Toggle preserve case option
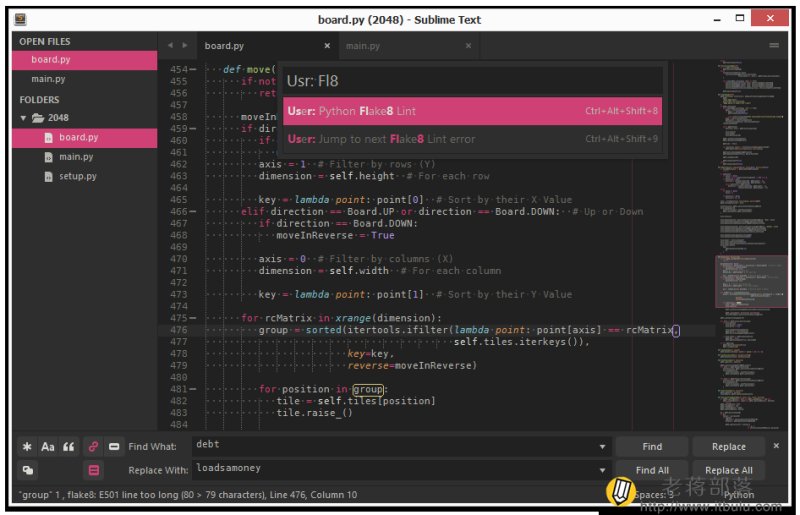800x515 pixels. (x=28, y=470)
